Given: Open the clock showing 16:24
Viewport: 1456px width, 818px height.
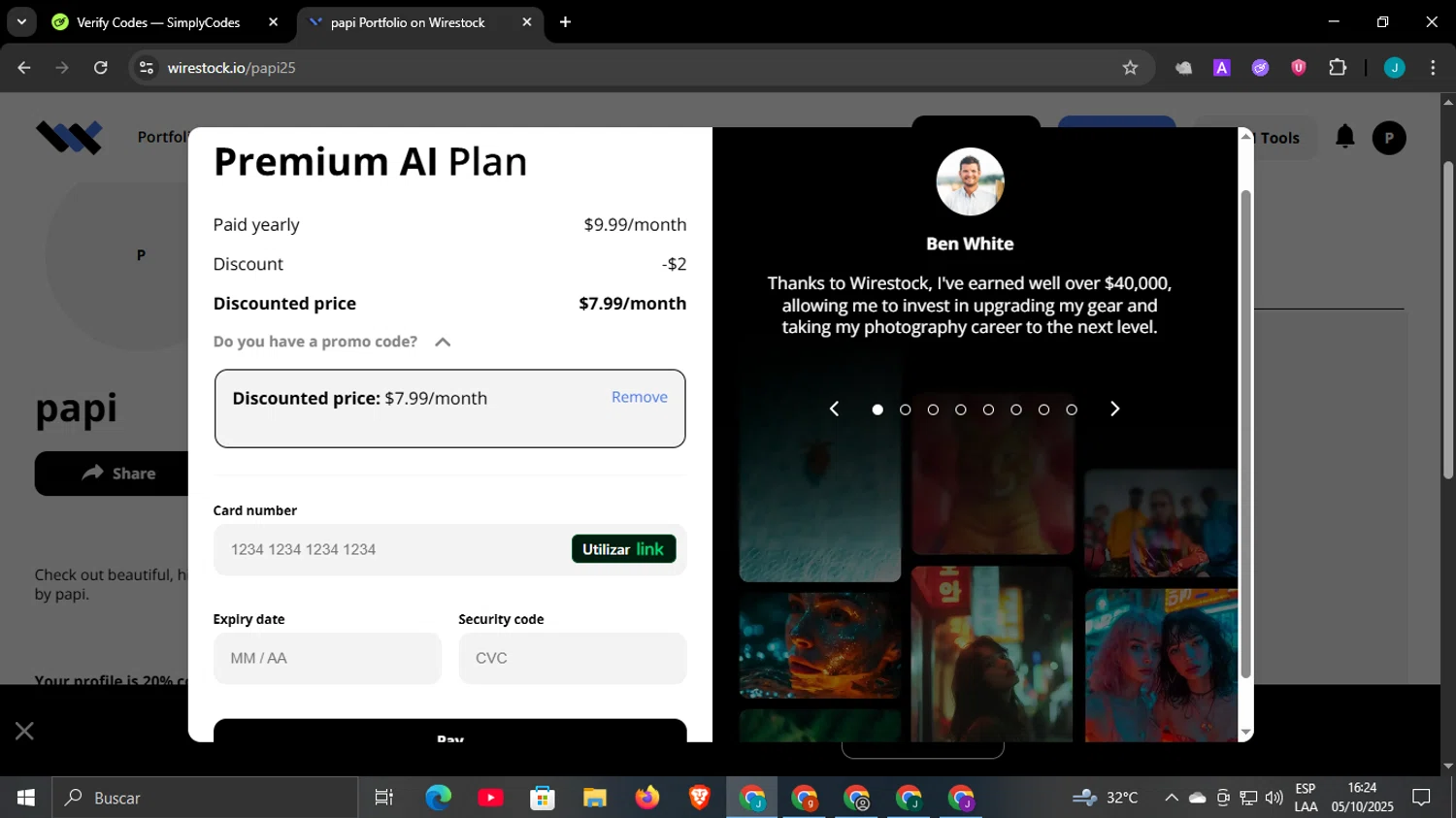Looking at the screenshot, I should point(1362,798).
